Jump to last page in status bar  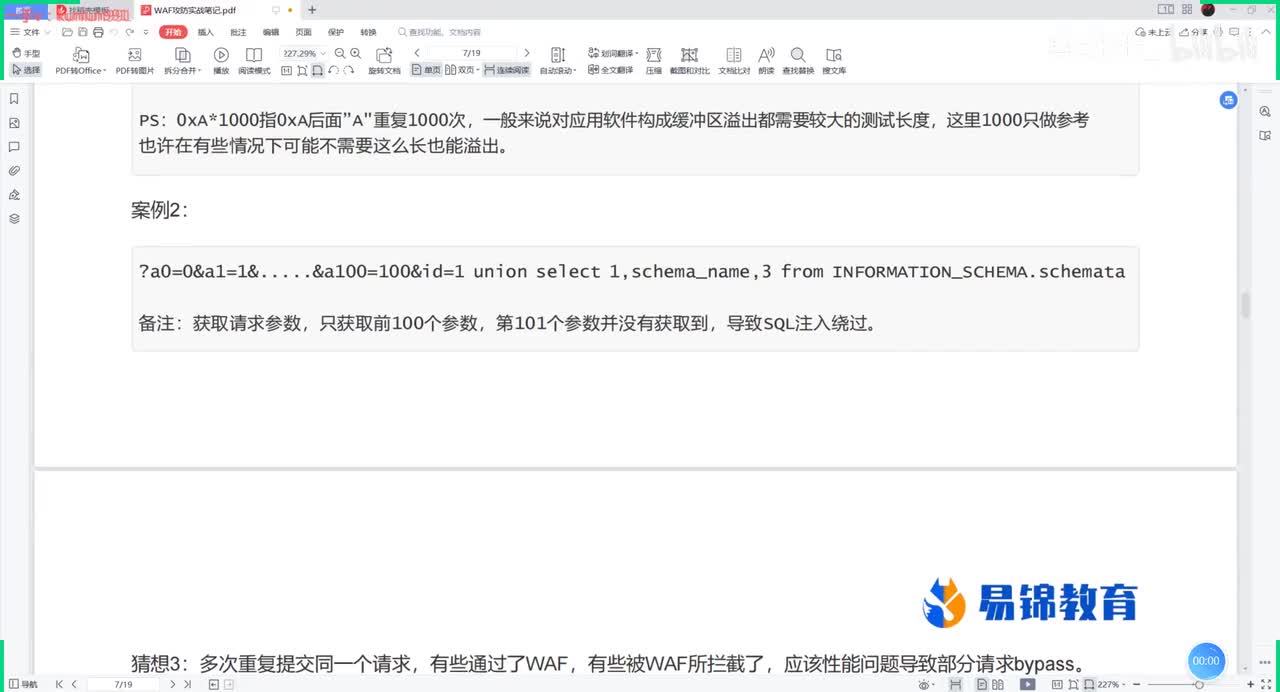pyautogui.click(x=189, y=684)
